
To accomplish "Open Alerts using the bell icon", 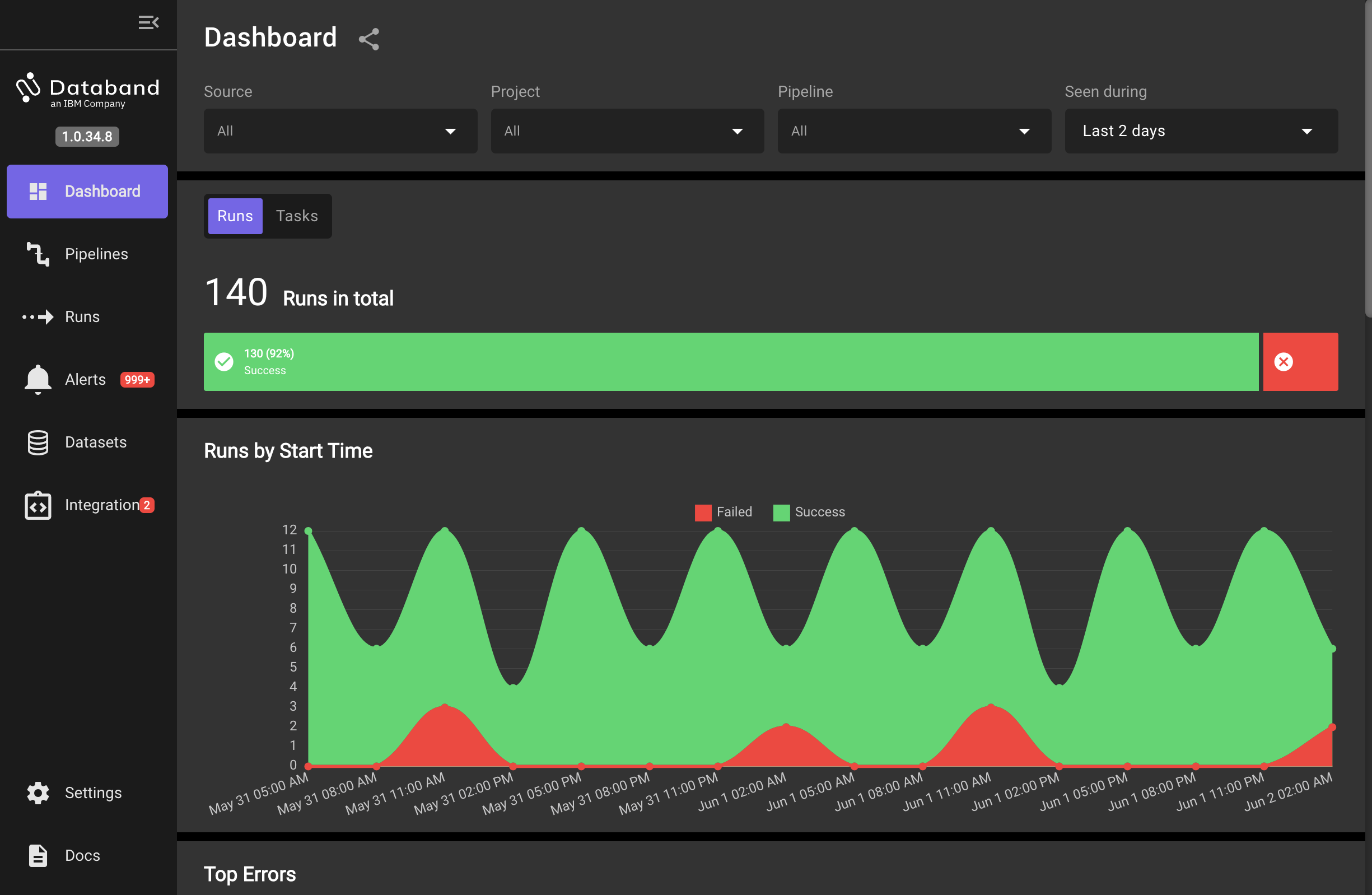I will click(x=38, y=380).
